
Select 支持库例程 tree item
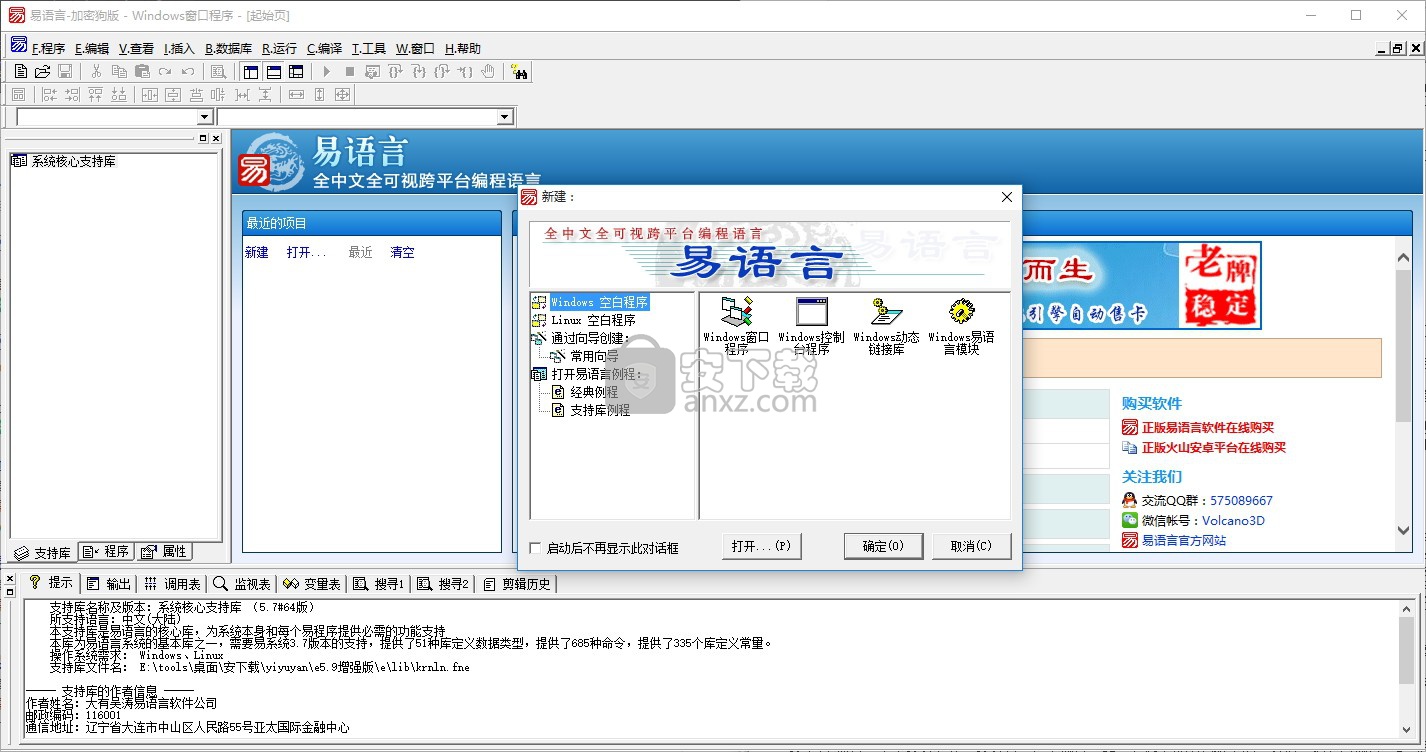coord(600,410)
